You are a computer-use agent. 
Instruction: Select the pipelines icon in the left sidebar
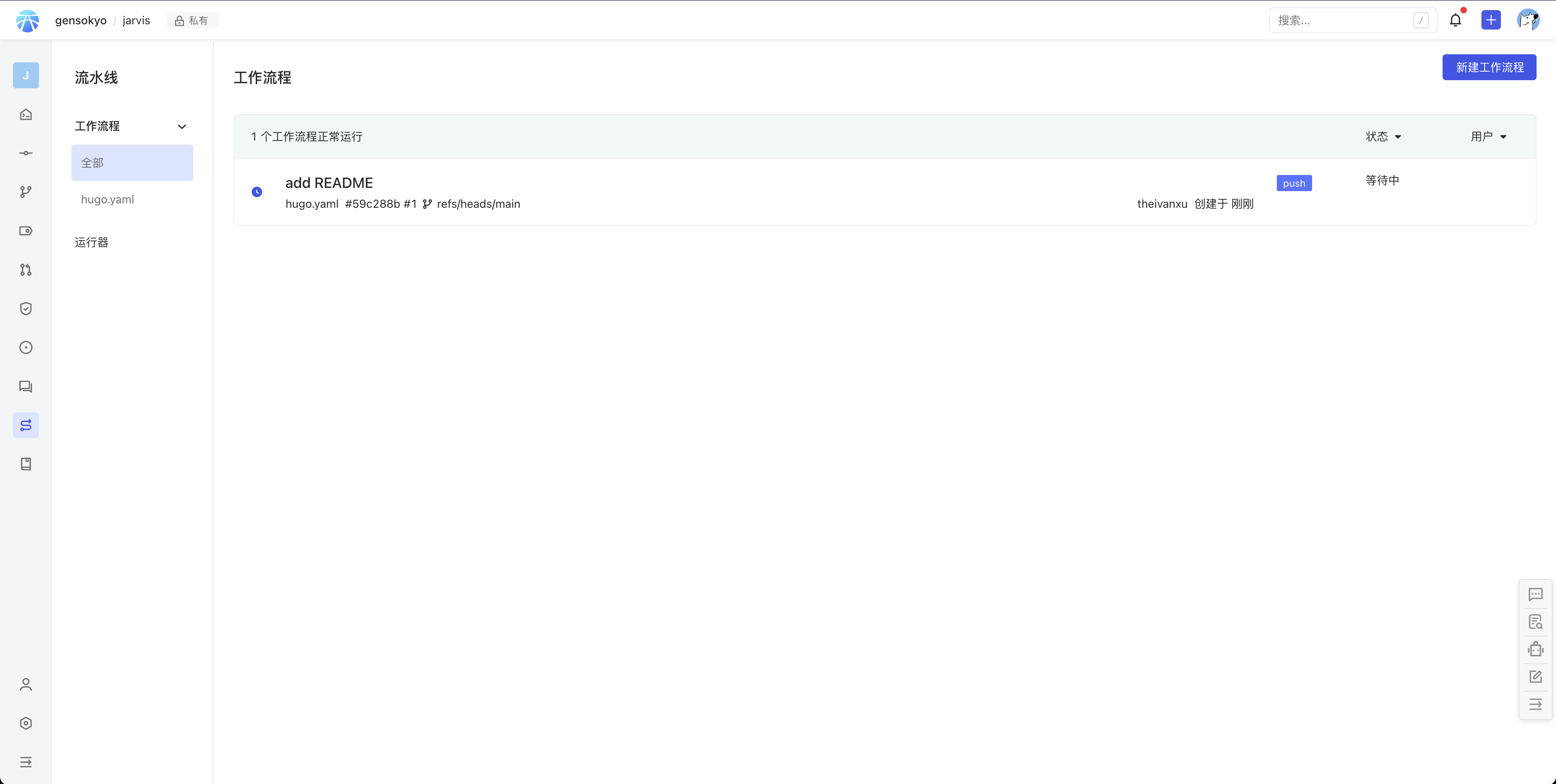click(x=26, y=426)
